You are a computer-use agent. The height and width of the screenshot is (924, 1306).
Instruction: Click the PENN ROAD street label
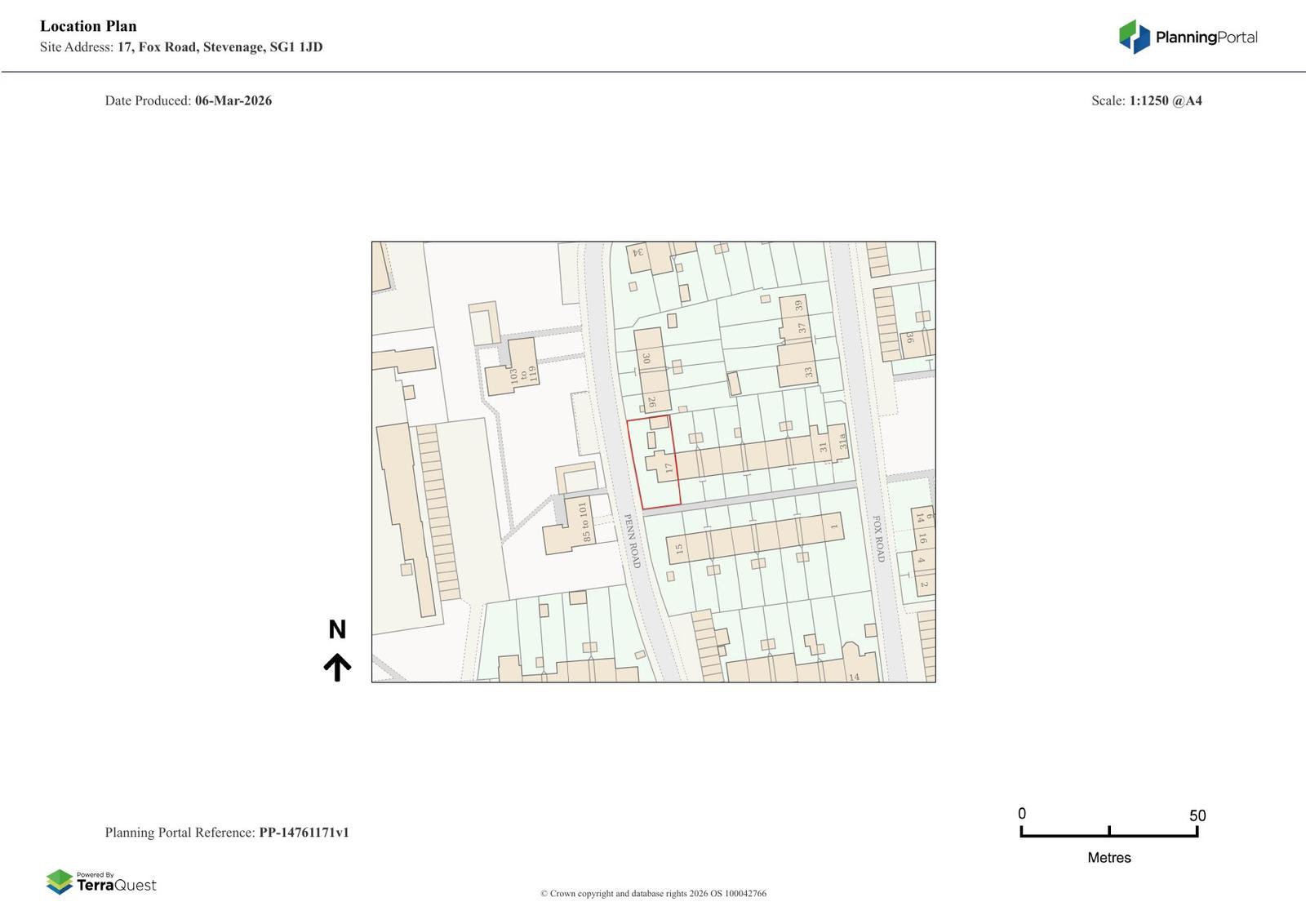(x=633, y=540)
